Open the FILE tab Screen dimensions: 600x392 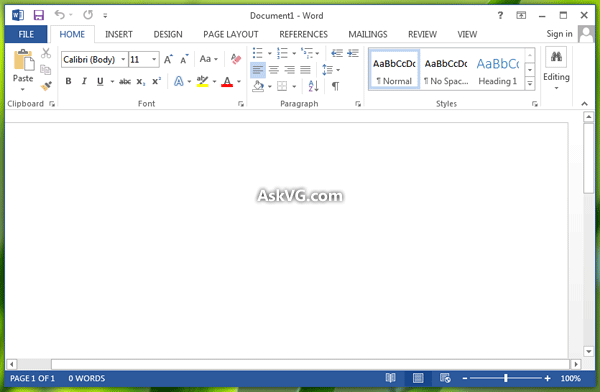26,34
